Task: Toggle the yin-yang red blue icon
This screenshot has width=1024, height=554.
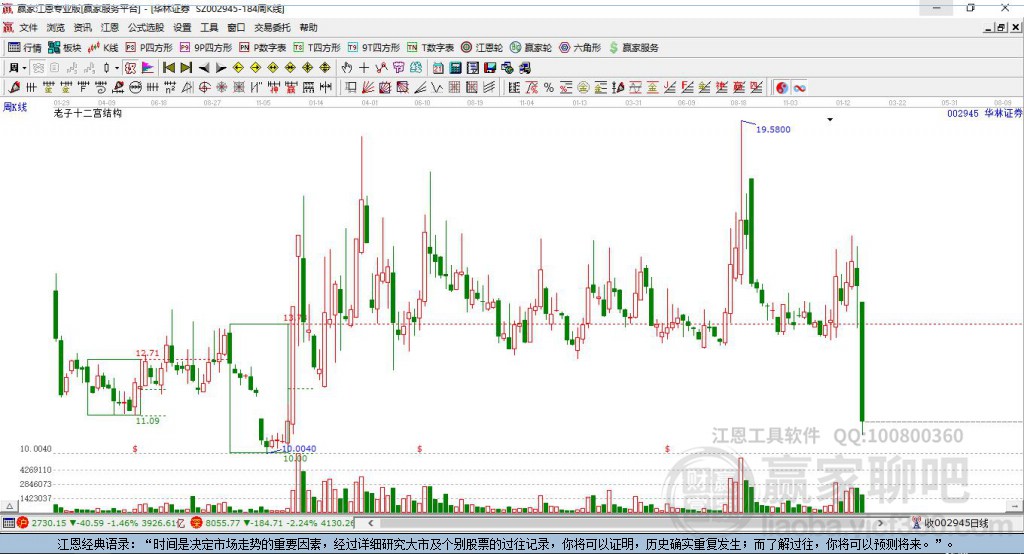Action: [782, 88]
